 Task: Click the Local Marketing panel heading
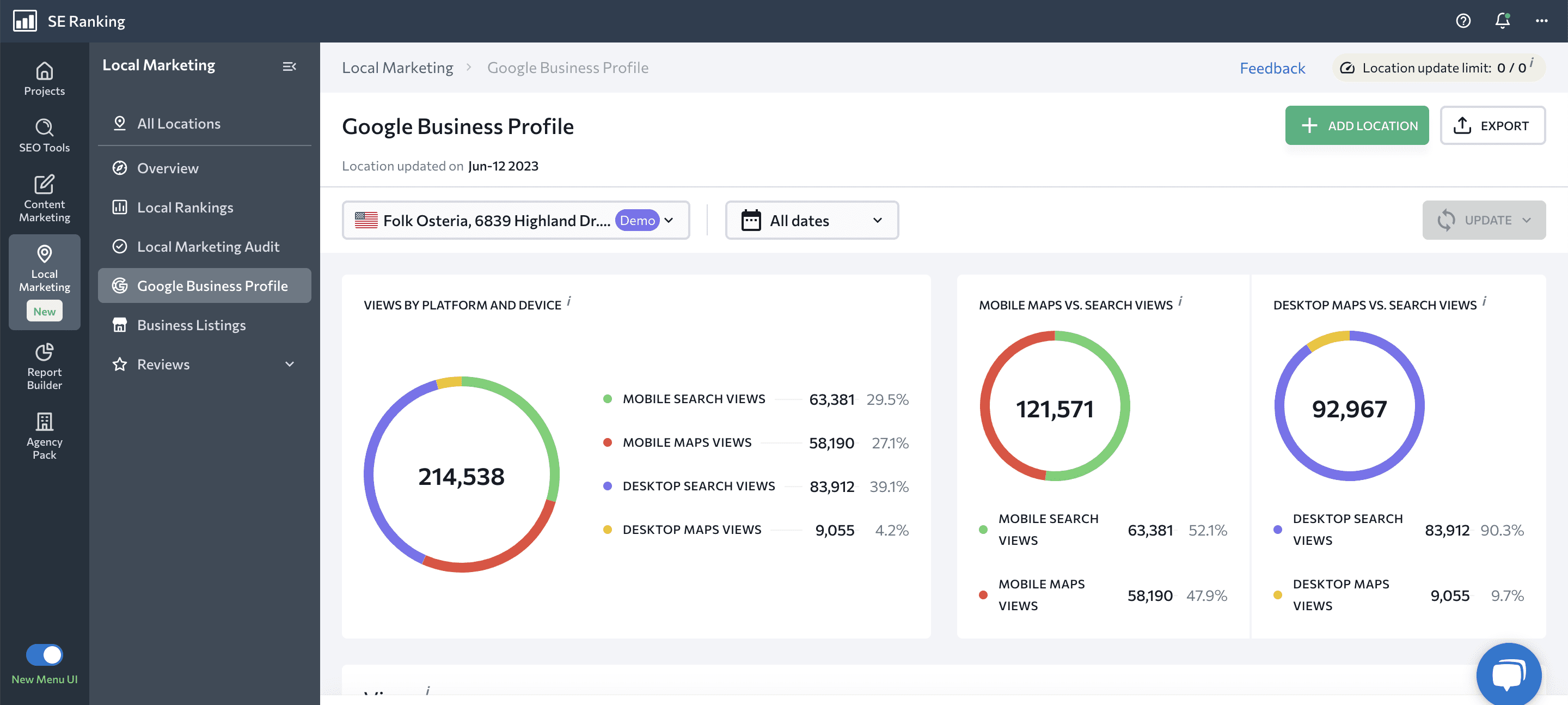(158, 65)
